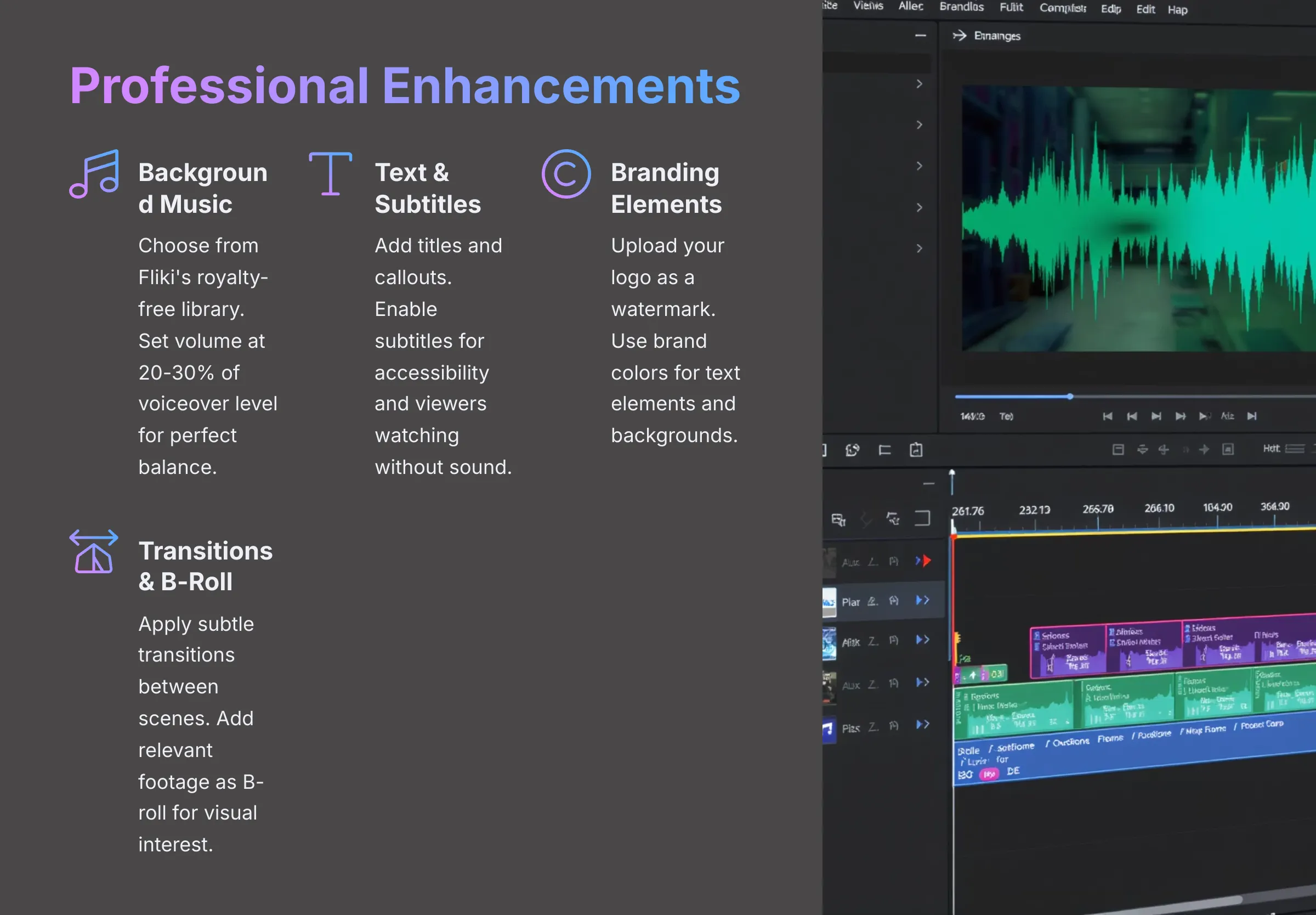The width and height of the screenshot is (1316, 915).
Task: Click the framed image icon left of Hett
Action: point(1228,449)
